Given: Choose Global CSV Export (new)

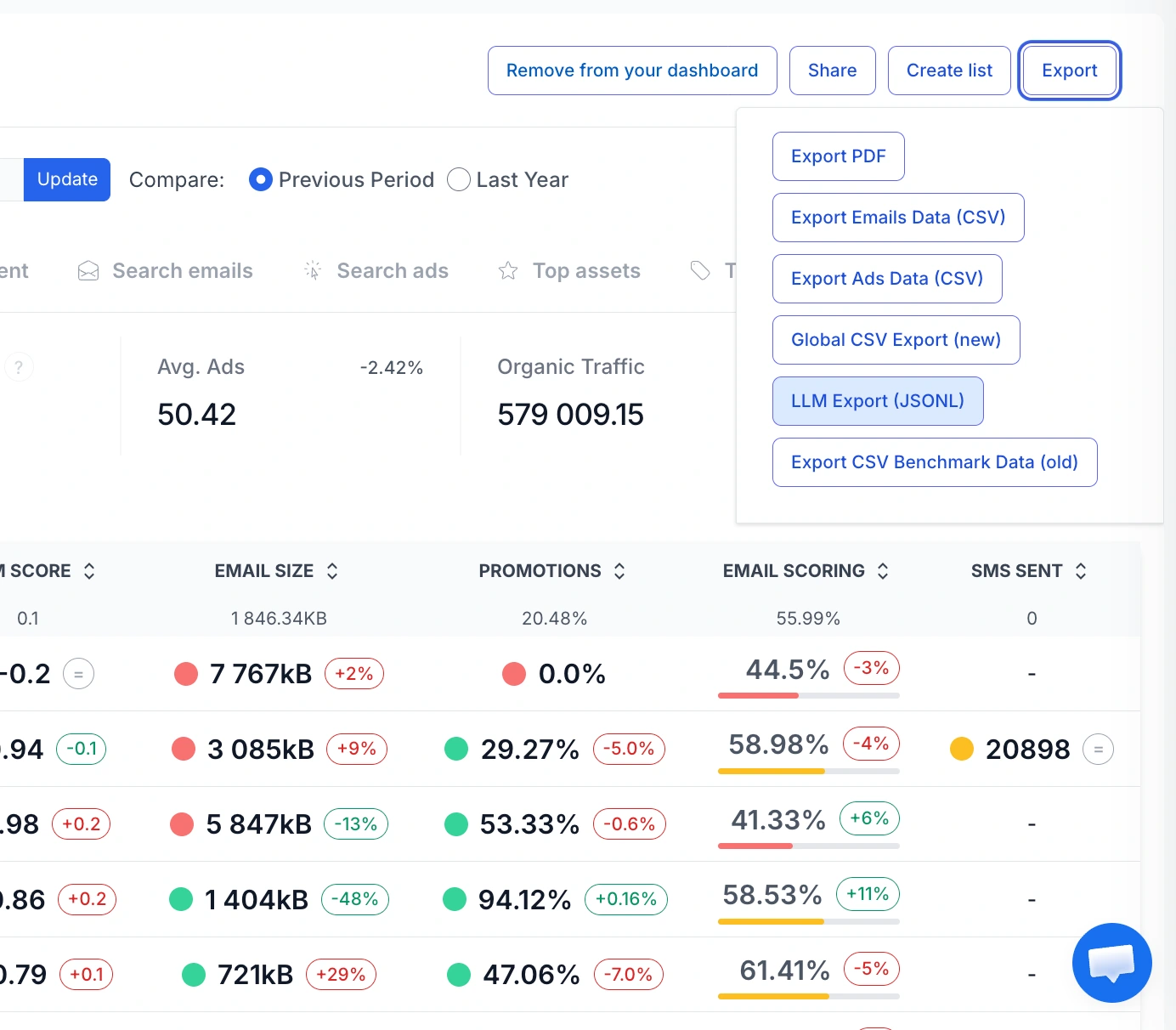Looking at the screenshot, I should pyautogui.click(x=896, y=340).
